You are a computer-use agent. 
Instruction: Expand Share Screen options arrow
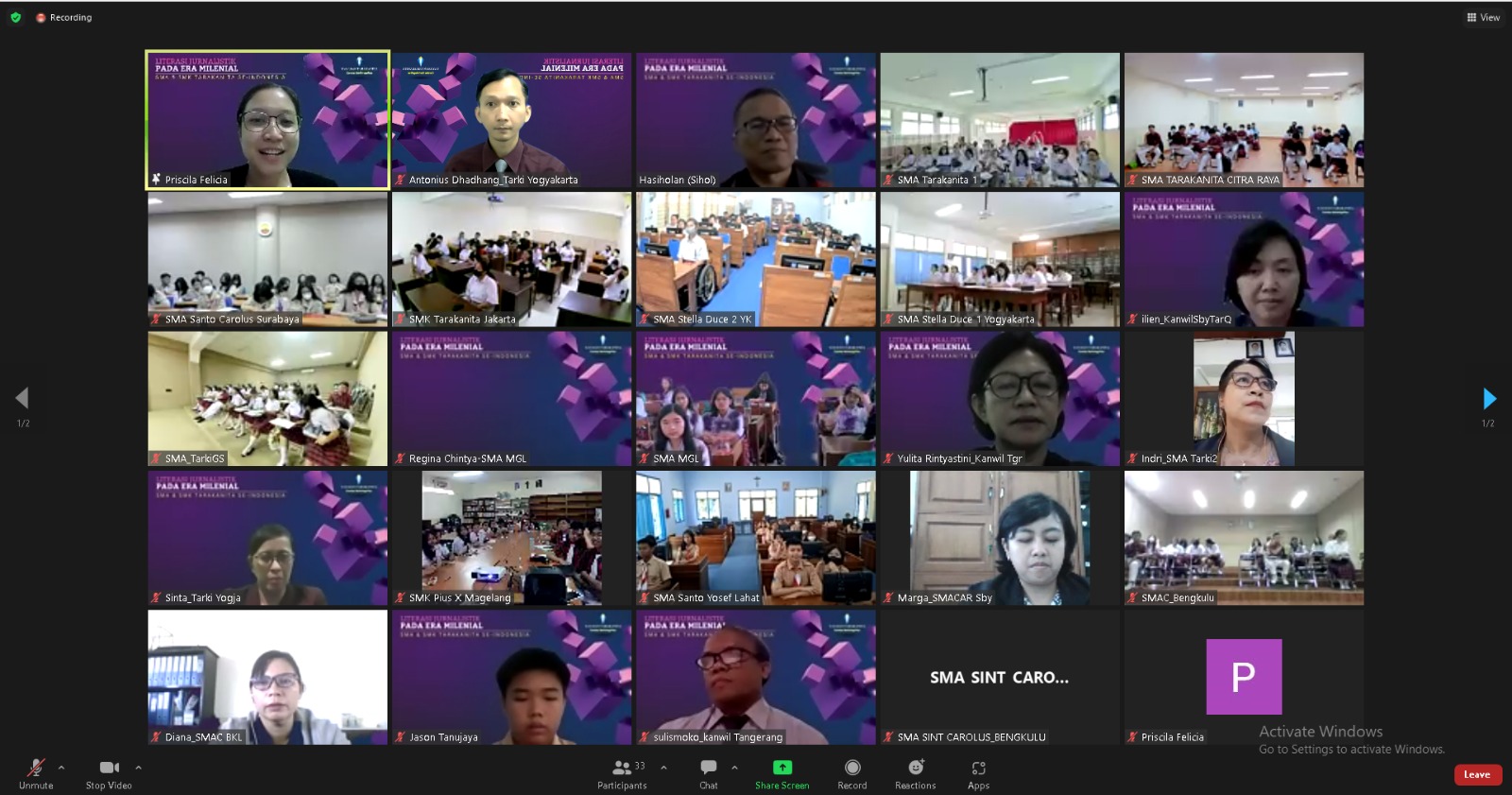click(734, 768)
